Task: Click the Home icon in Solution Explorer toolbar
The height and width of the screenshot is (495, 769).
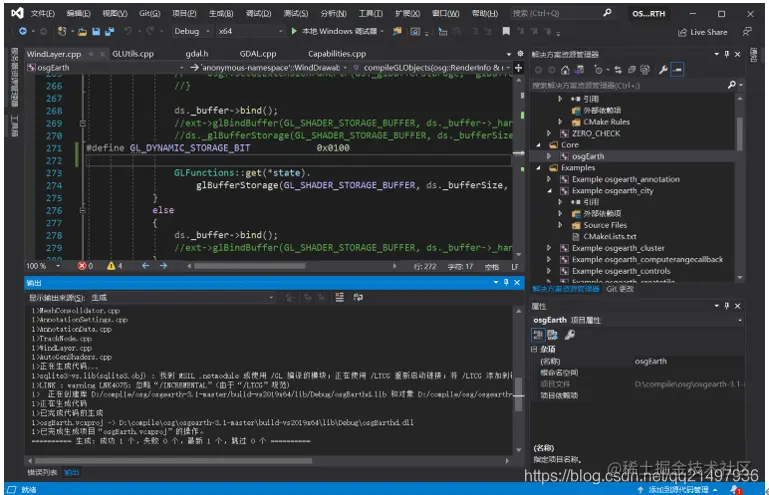Action: click(565, 70)
